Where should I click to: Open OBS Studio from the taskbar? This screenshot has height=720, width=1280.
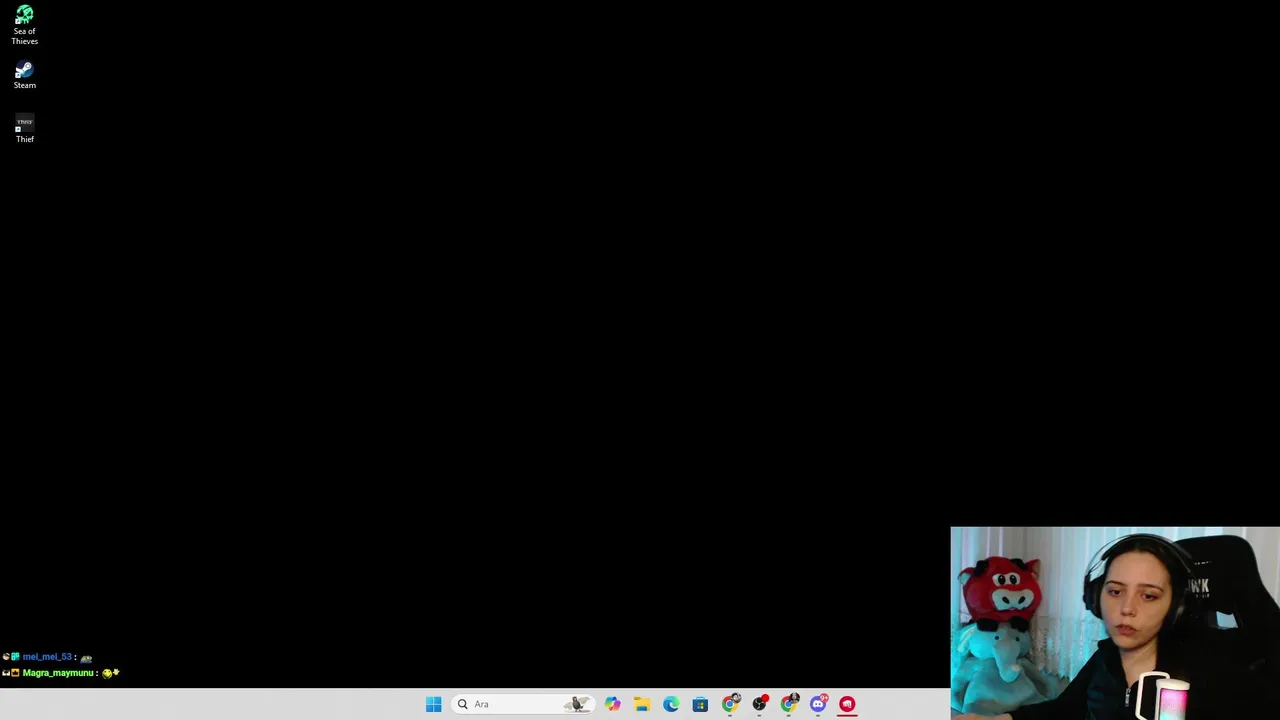[759, 704]
